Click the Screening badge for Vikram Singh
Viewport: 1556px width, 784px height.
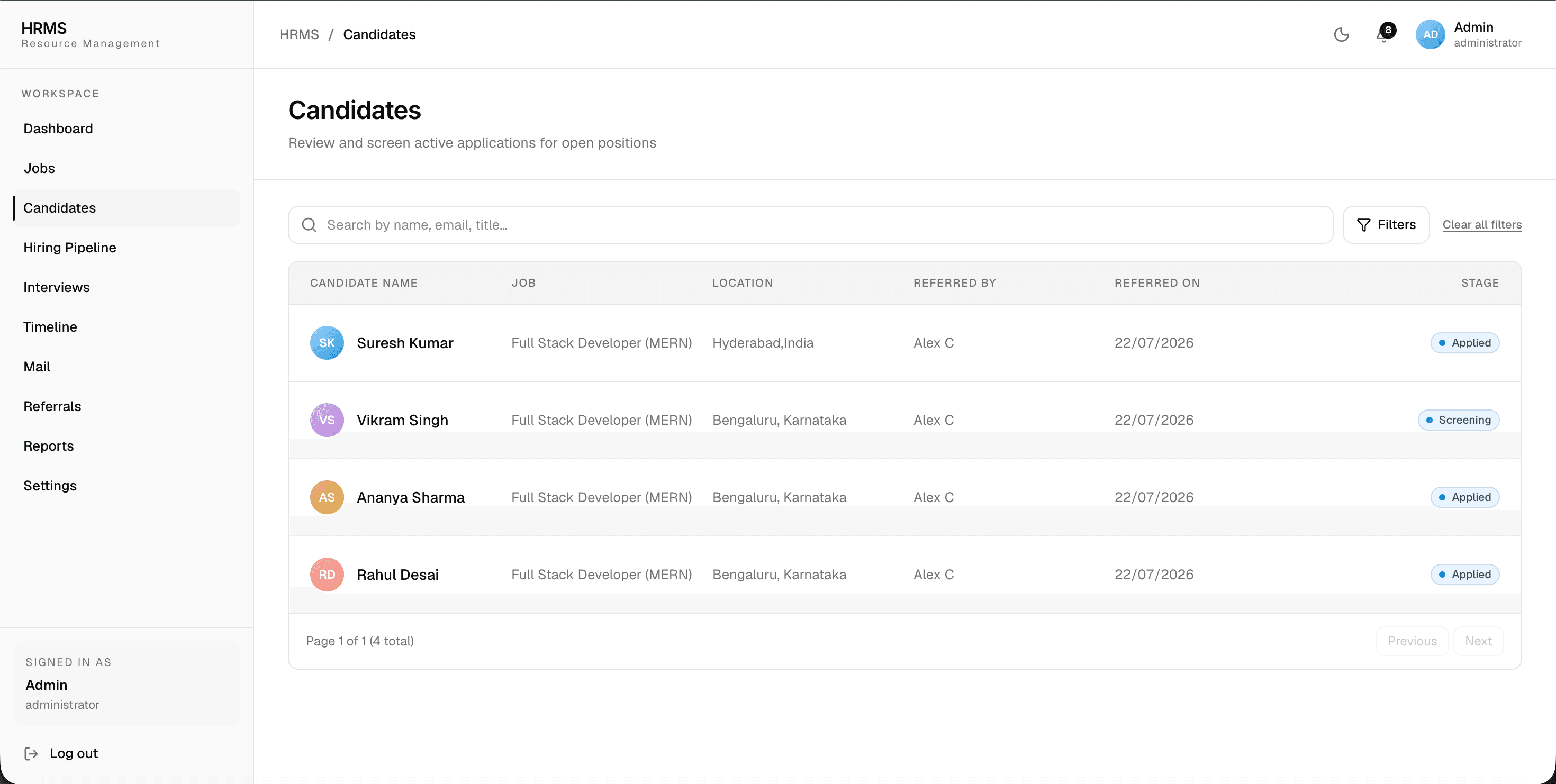[1458, 420]
